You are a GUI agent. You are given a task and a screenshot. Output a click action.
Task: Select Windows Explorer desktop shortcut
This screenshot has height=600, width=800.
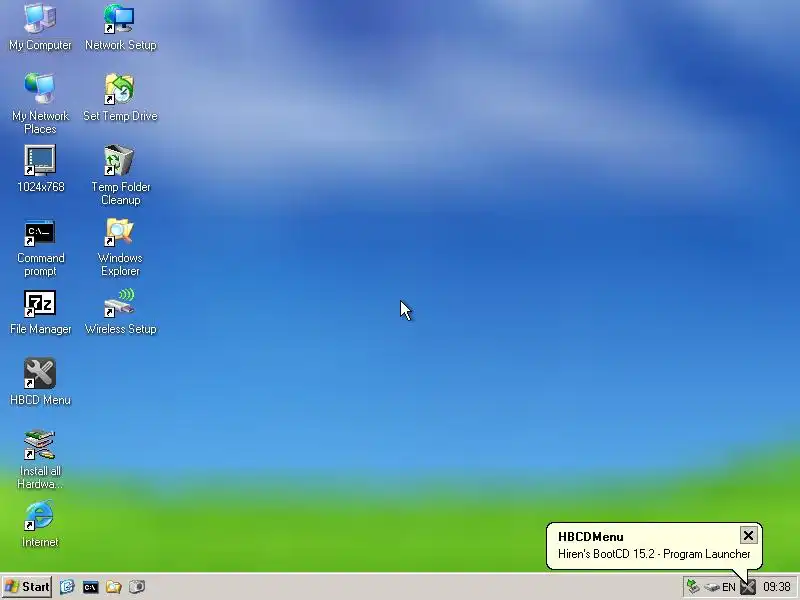click(x=120, y=247)
